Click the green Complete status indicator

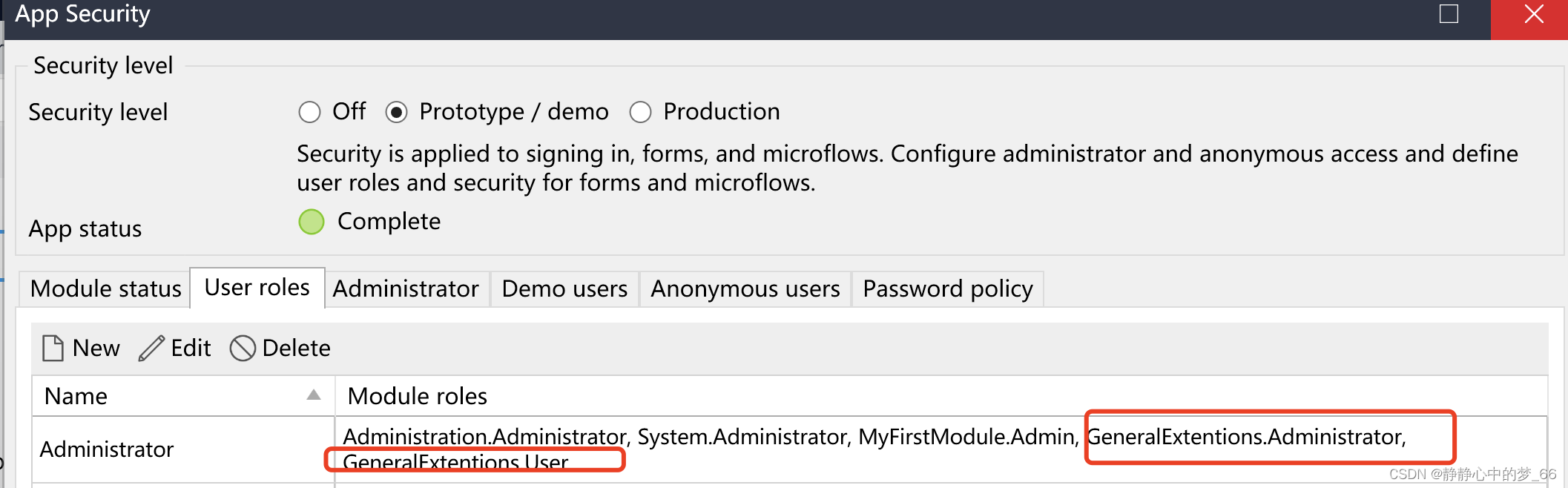click(312, 222)
